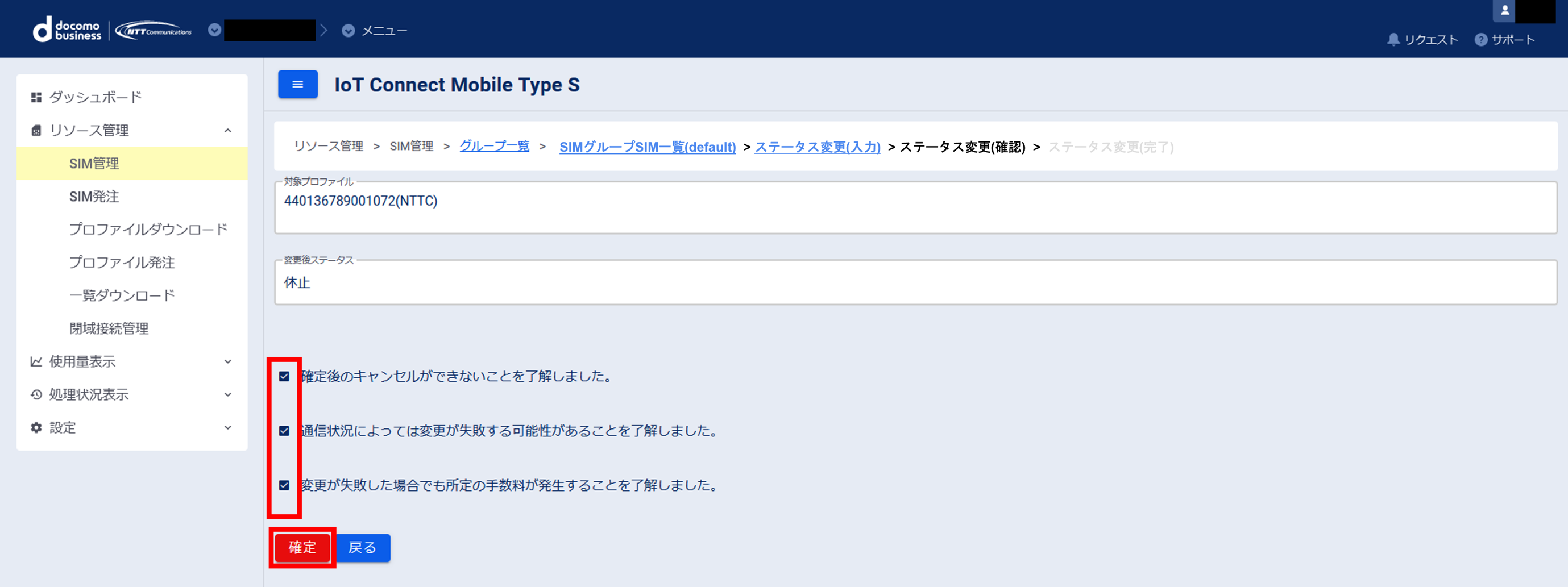The height and width of the screenshot is (587, 1568).
Task: Click the hamburger menu icon beside page title
Action: point(298,84)
